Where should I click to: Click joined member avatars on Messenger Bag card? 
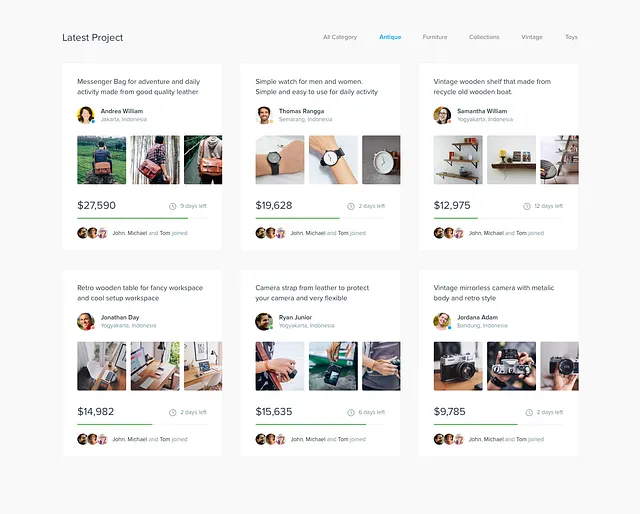[92, 233]
